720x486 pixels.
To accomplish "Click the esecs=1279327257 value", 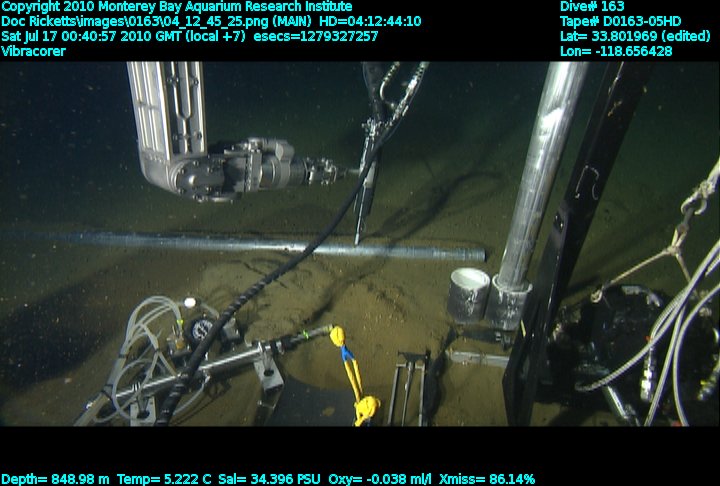I will coord(315,36).
